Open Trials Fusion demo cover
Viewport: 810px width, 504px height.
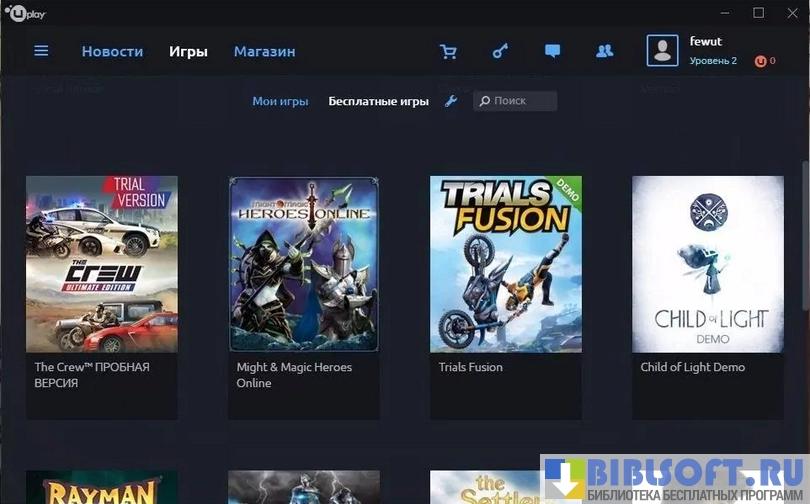(x=506, y=264)
